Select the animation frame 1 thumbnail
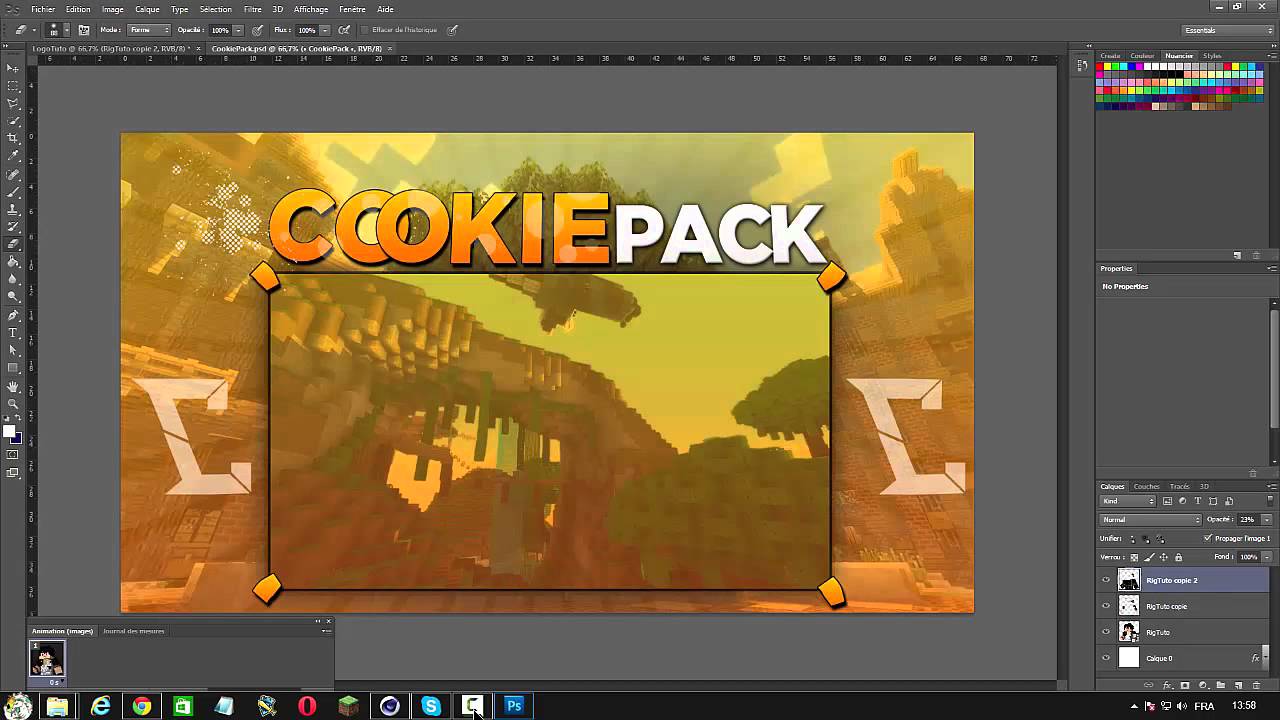Image resolution: width=1280 pixels, height=720 pixels. [x=47, y=658]
